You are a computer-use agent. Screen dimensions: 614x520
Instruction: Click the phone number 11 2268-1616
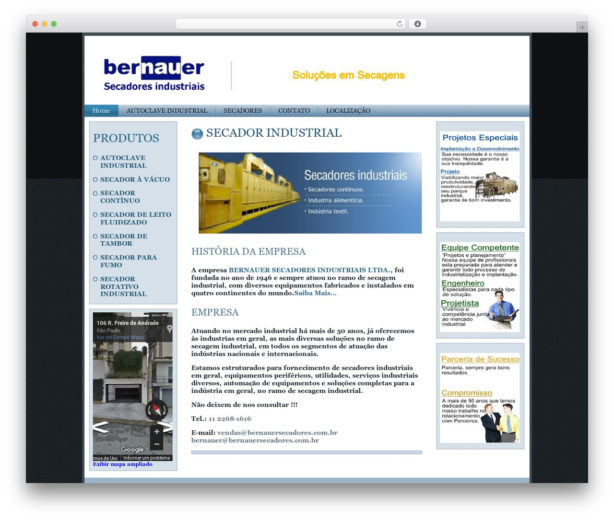[230, 419]
